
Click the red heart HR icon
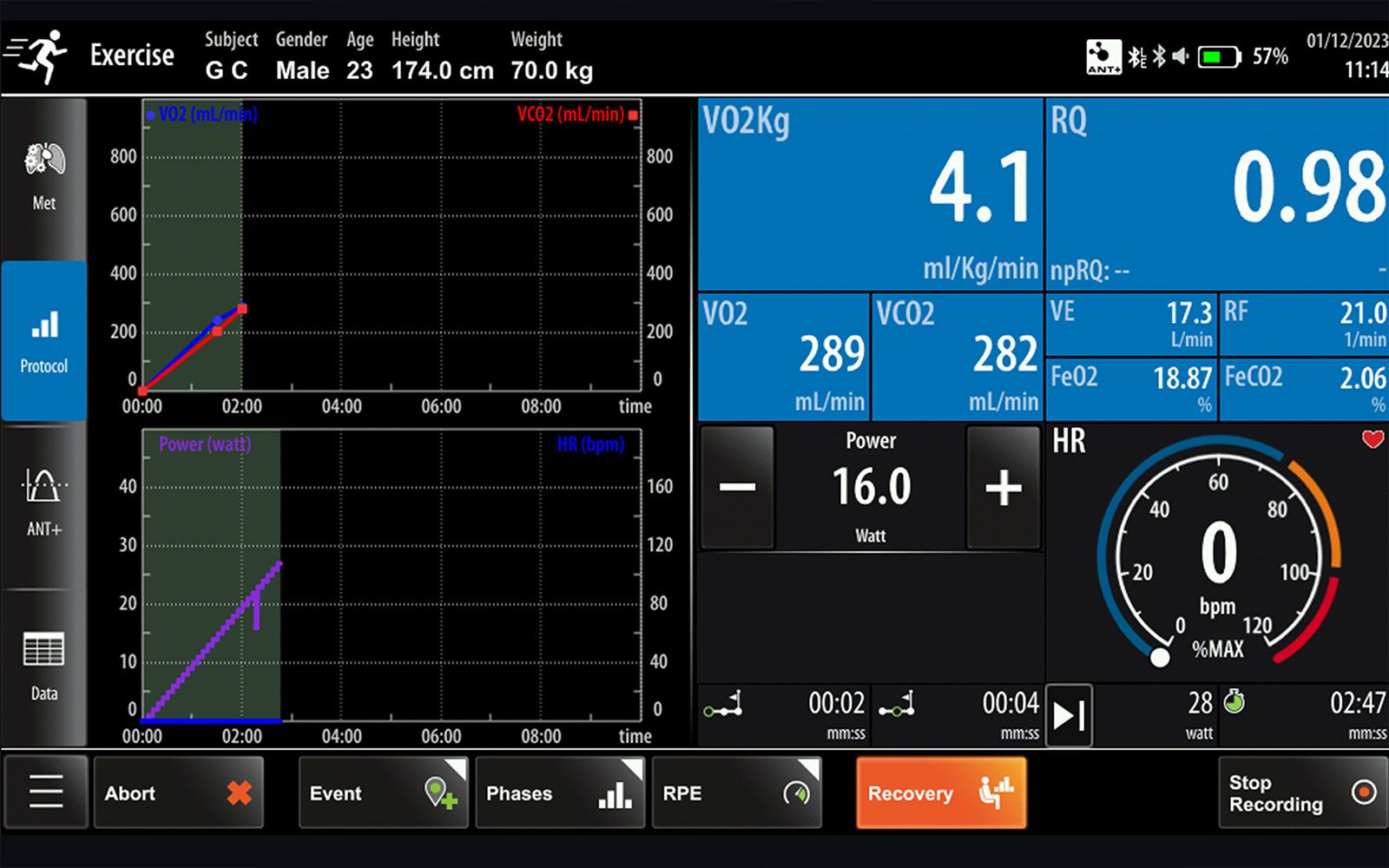coord(1373,439)
